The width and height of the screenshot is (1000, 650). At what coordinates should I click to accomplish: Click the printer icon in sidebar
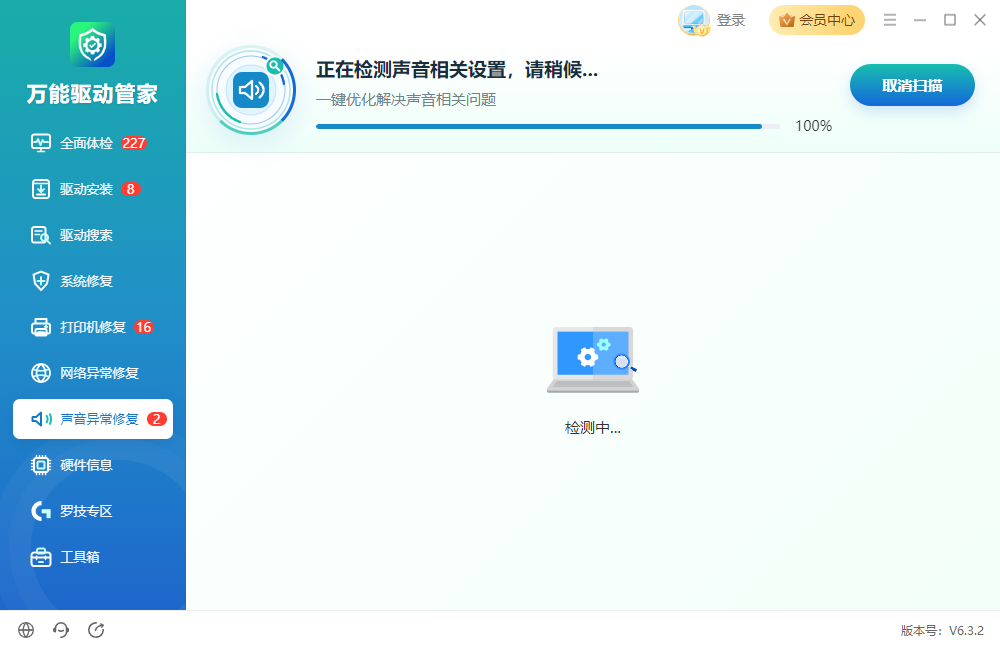(x=41, y=327)
